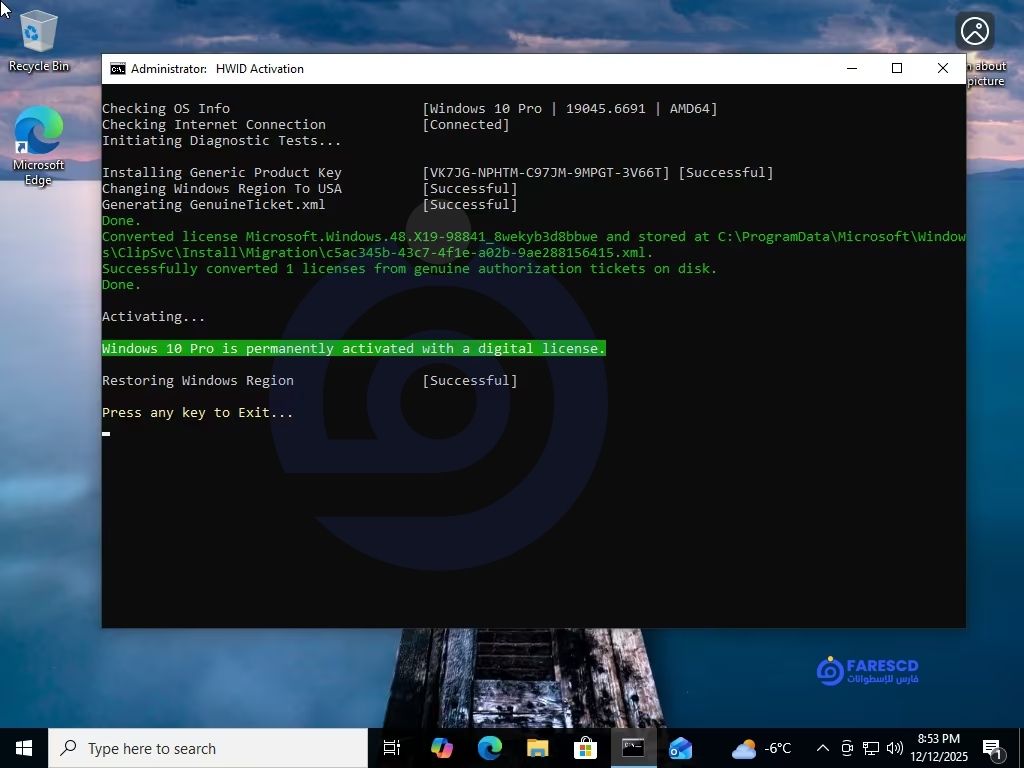The width and height of the screenshot is (1024, 768).
Task: Open Outlook from the taskbar
Action: coord(681,748)
